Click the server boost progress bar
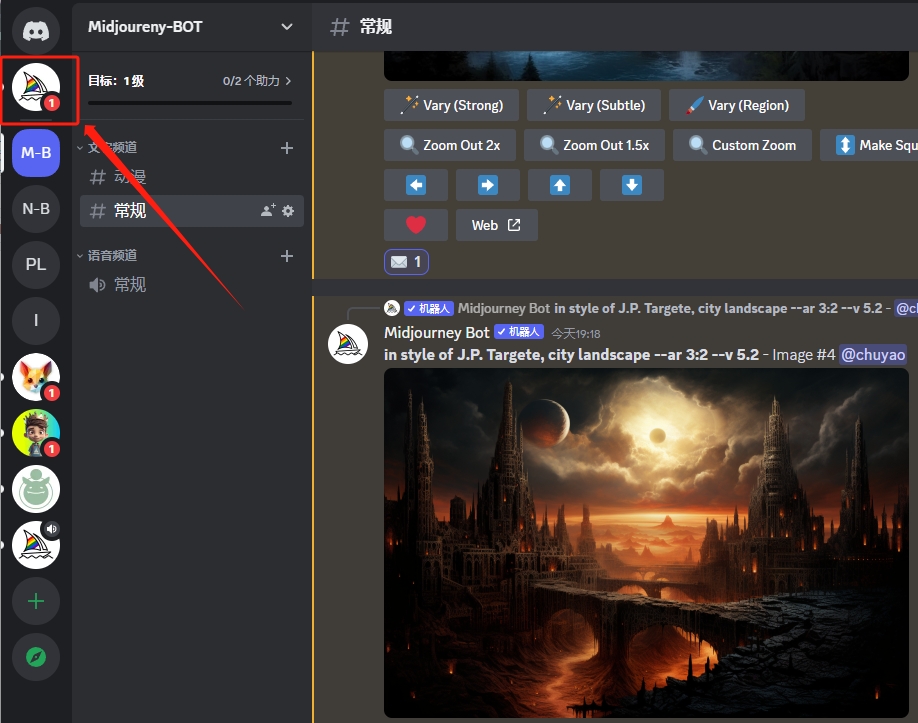Viewport: 918px width, 723px height. pyautogui.click(x=190, y=102)
